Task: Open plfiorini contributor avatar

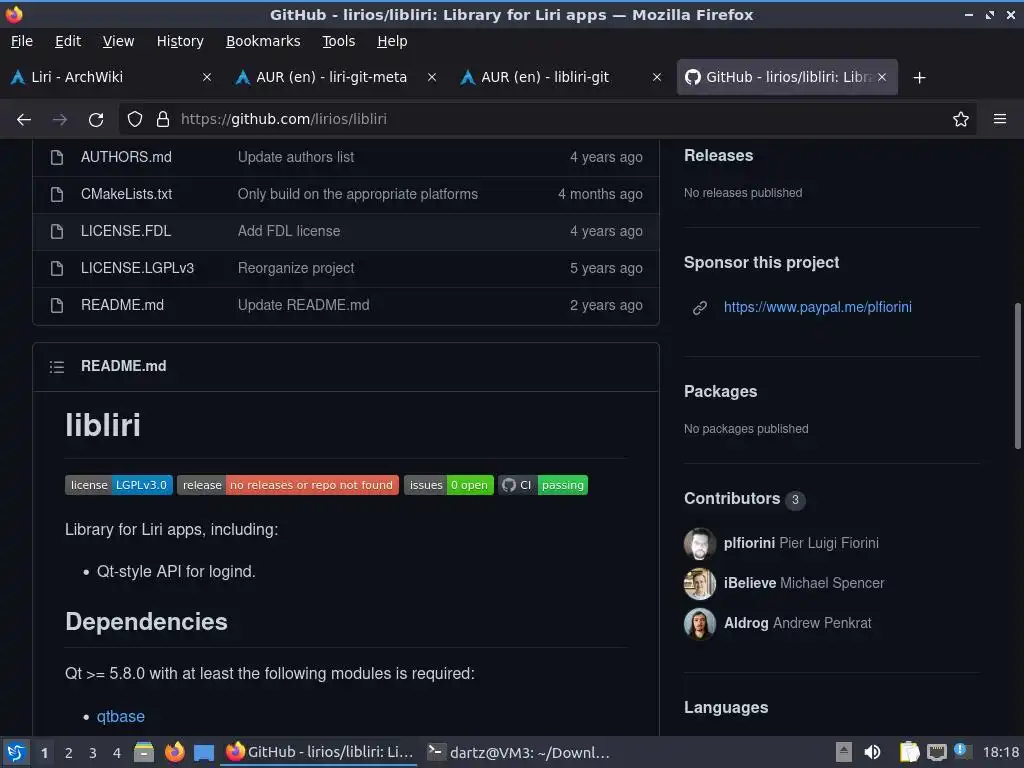Action: 699,543
